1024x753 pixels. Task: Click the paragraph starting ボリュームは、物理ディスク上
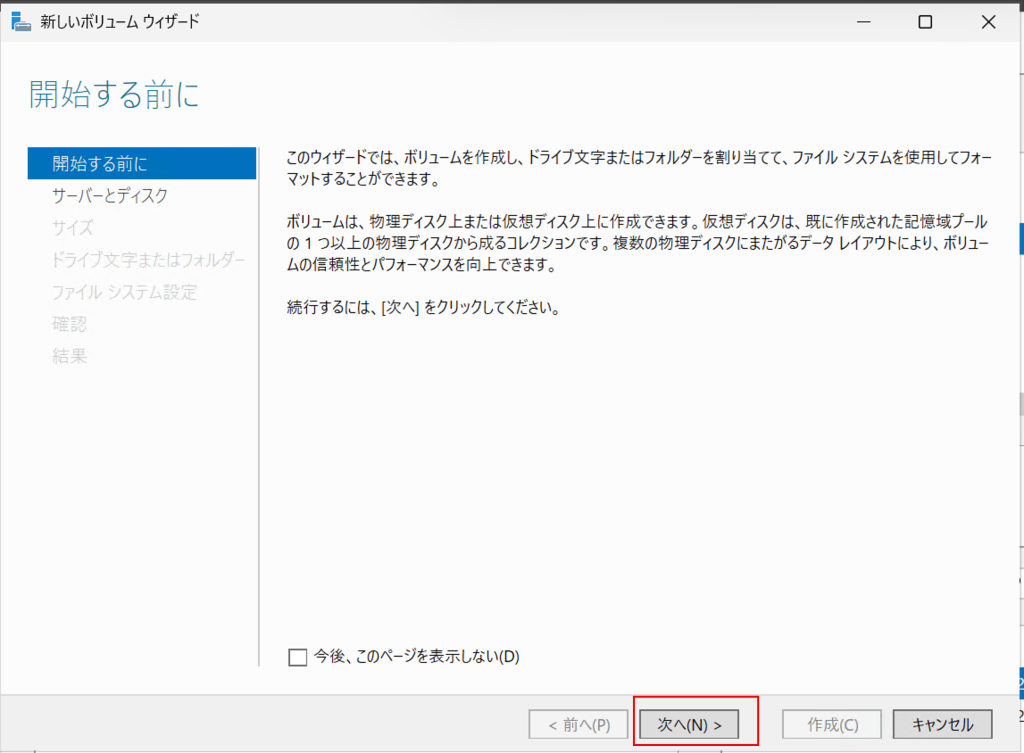click(x=638, y=243)
